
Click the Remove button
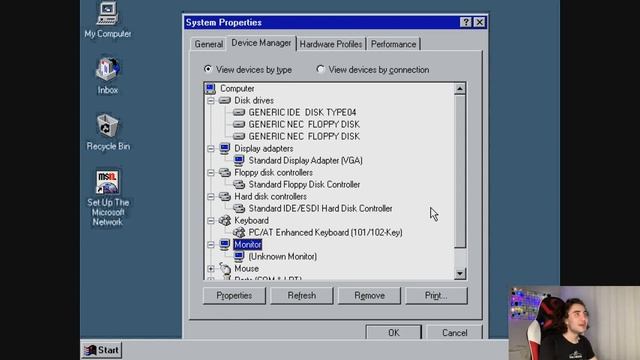coord(369,296)
